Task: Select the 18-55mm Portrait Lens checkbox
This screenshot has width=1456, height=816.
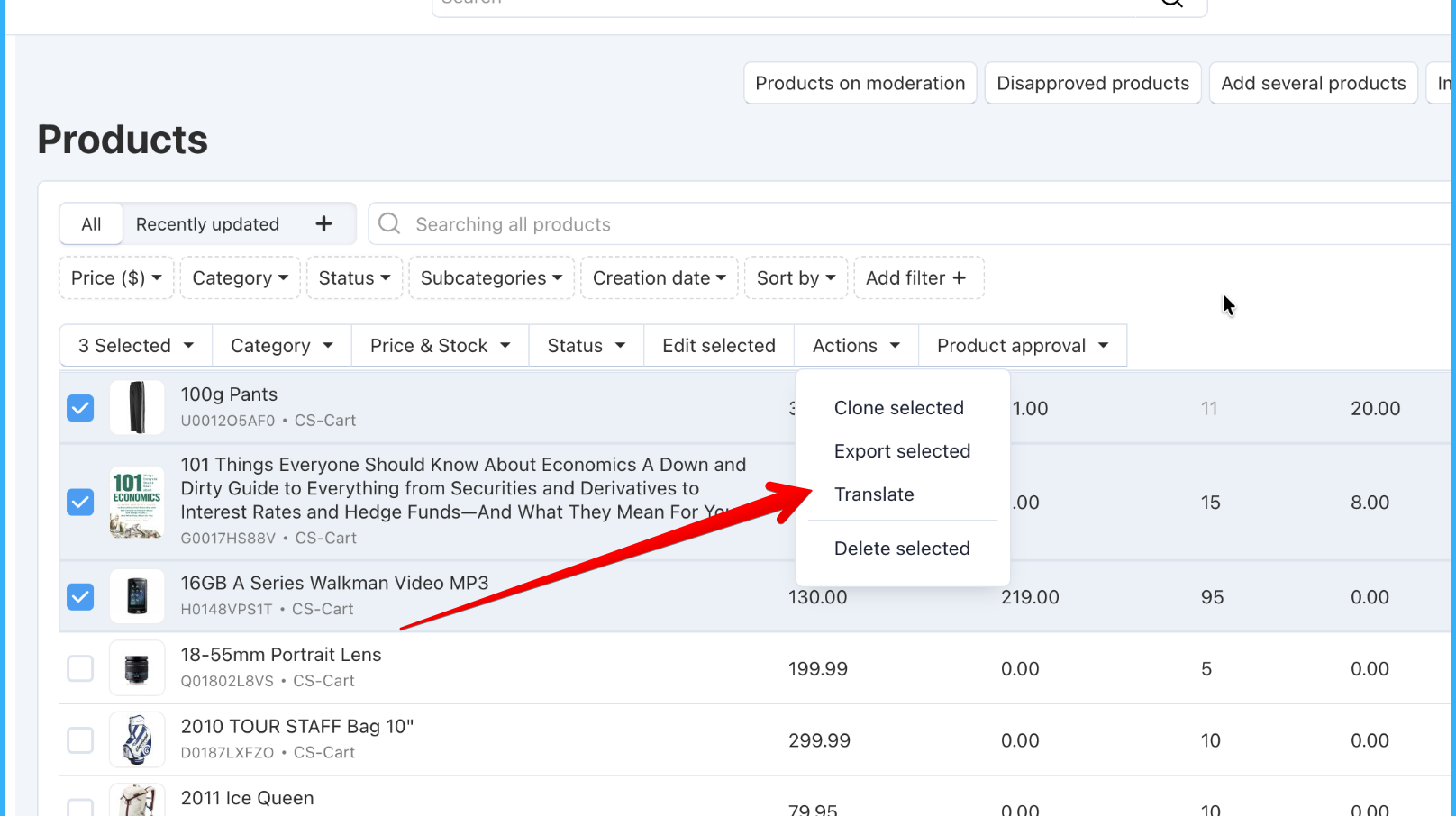Action: [80, 668]
